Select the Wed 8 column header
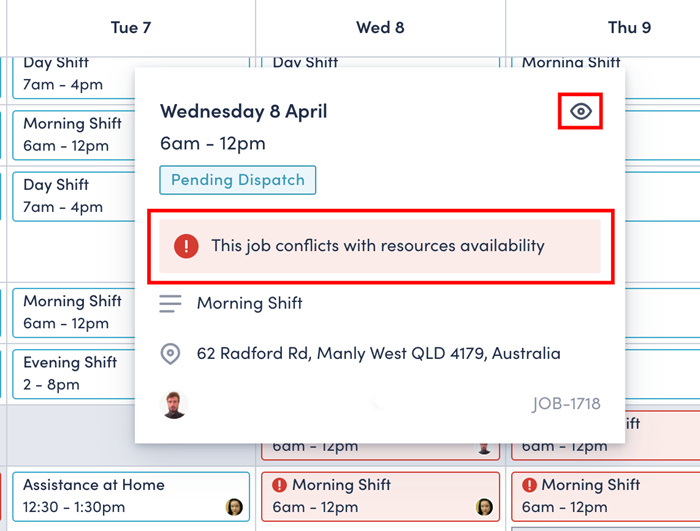This screenshot has height=531, width=700. tap(380, 28)
